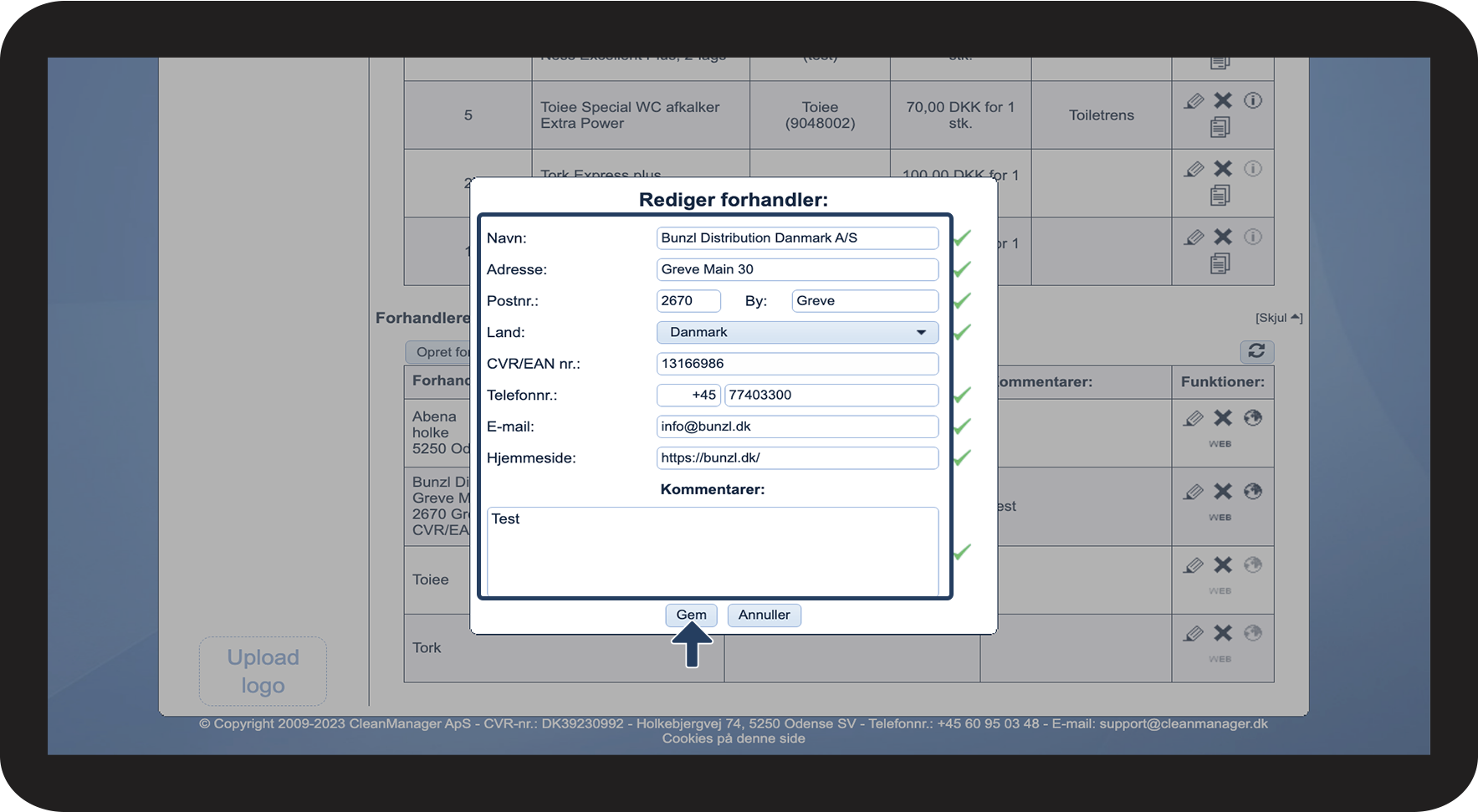Open the Cookies på denne side link
The width and height of the screenshot is (1478, 812).
(x=734, y=738)
